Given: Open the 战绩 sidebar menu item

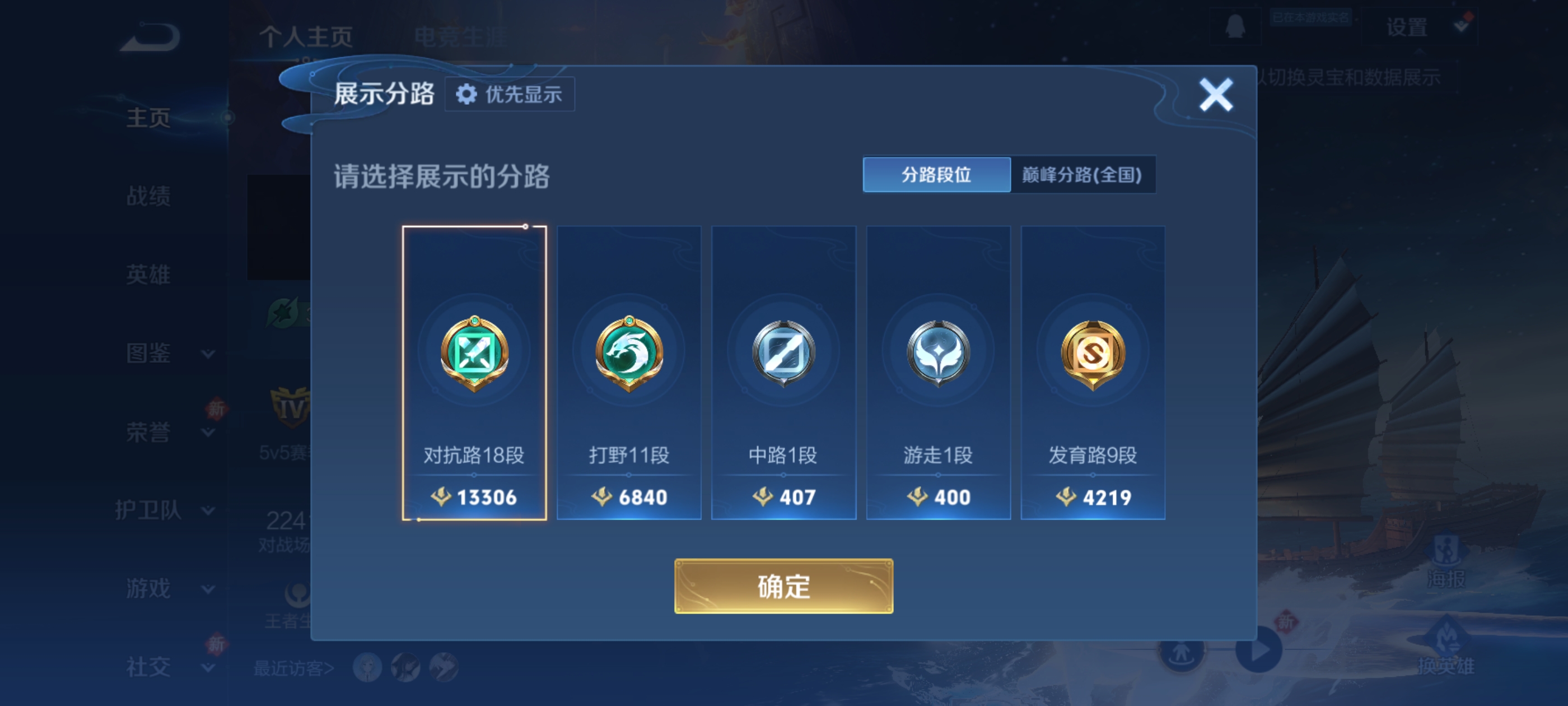Looking at the screenshot, I should click(148, 196).
